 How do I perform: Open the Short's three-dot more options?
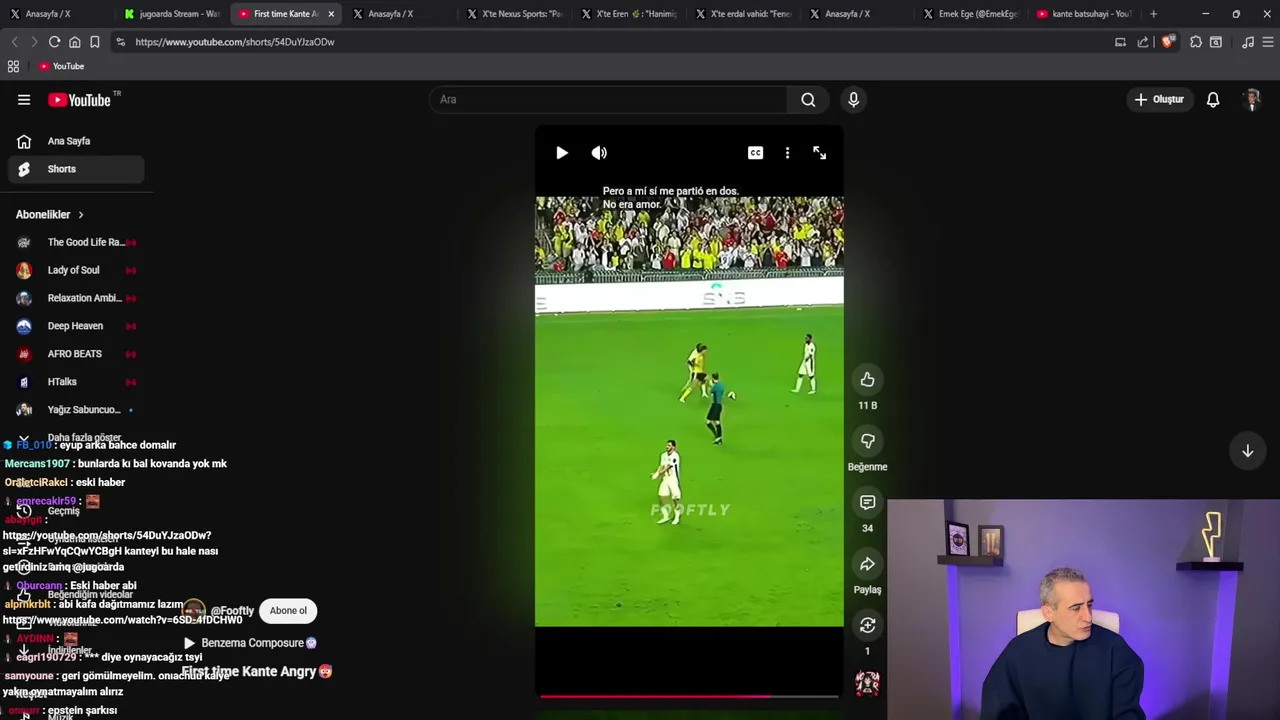click(x=787, y=153)
